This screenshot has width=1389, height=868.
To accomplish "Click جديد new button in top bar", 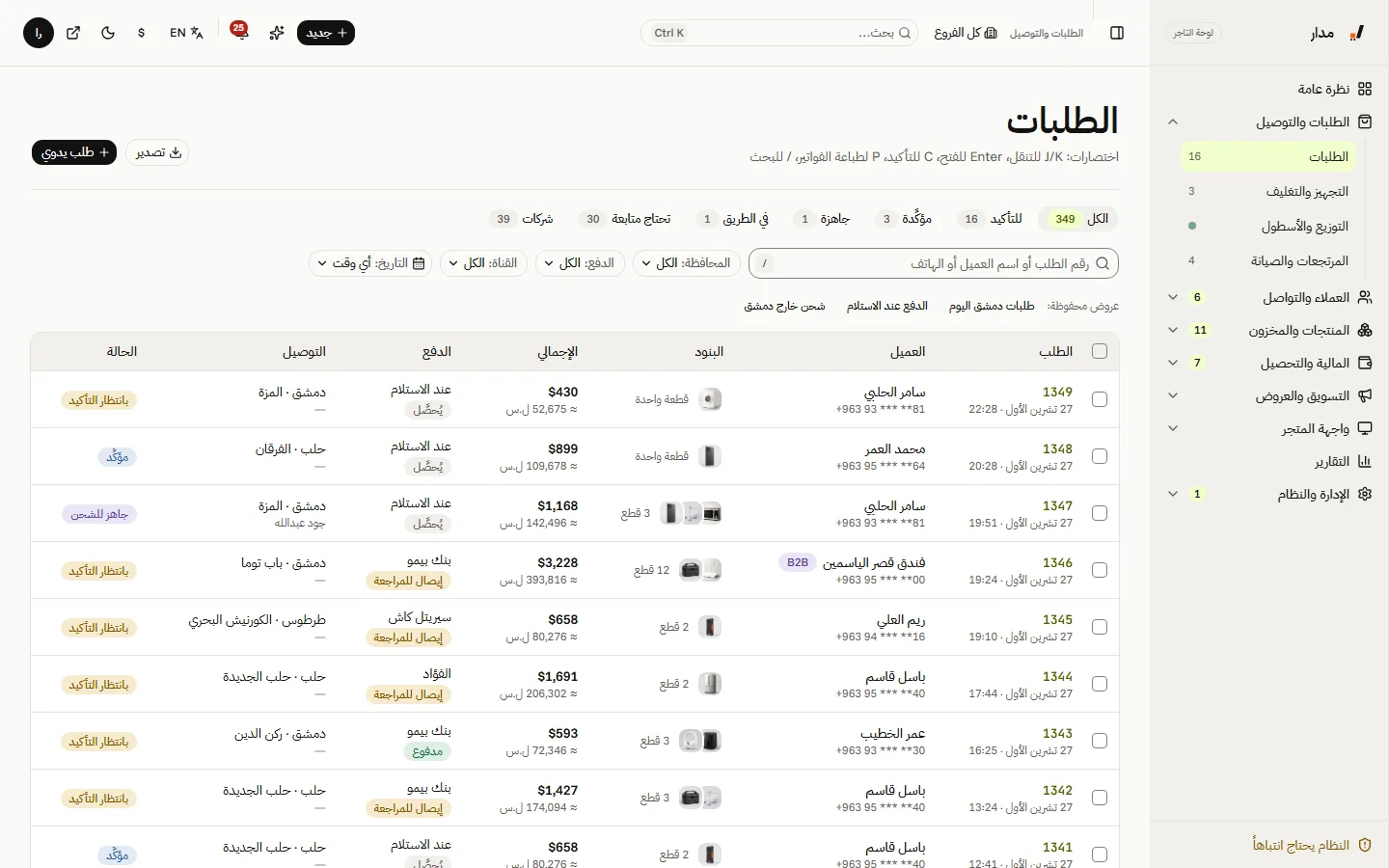I will pos(326,33).
